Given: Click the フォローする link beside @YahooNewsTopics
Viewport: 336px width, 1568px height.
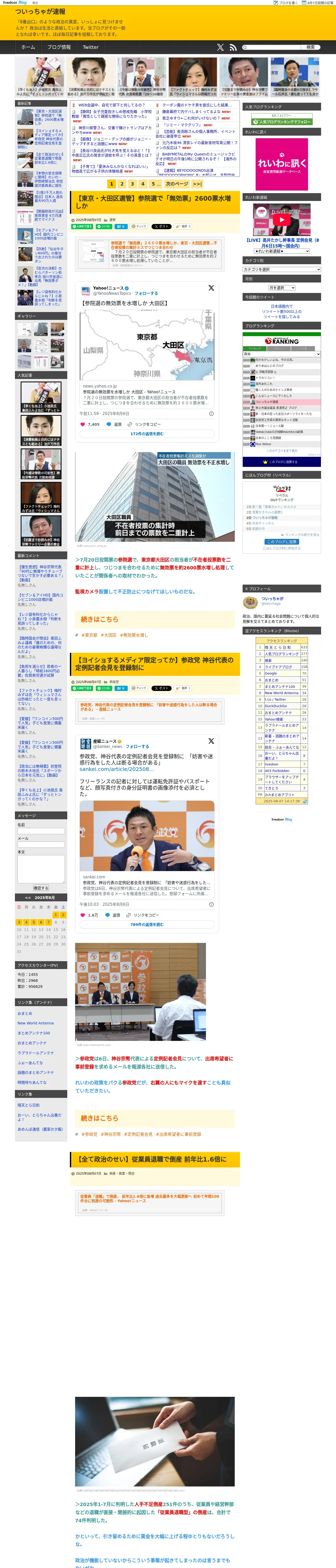Looking at the screenshot, I should [146, 293].
